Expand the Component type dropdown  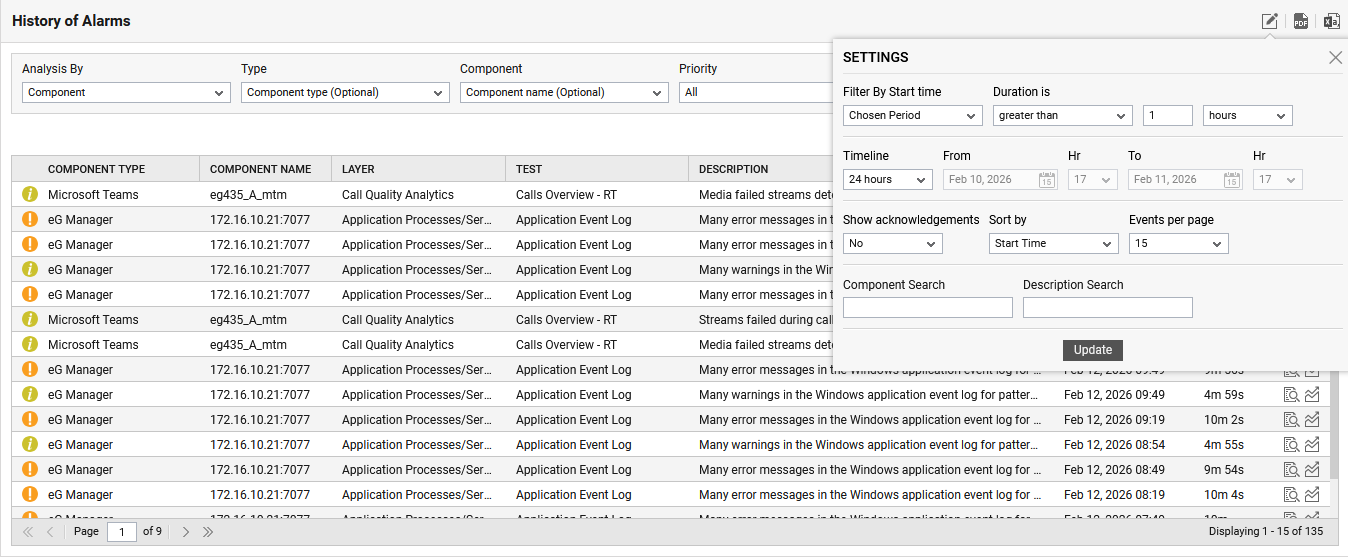[x=345, y=93]
